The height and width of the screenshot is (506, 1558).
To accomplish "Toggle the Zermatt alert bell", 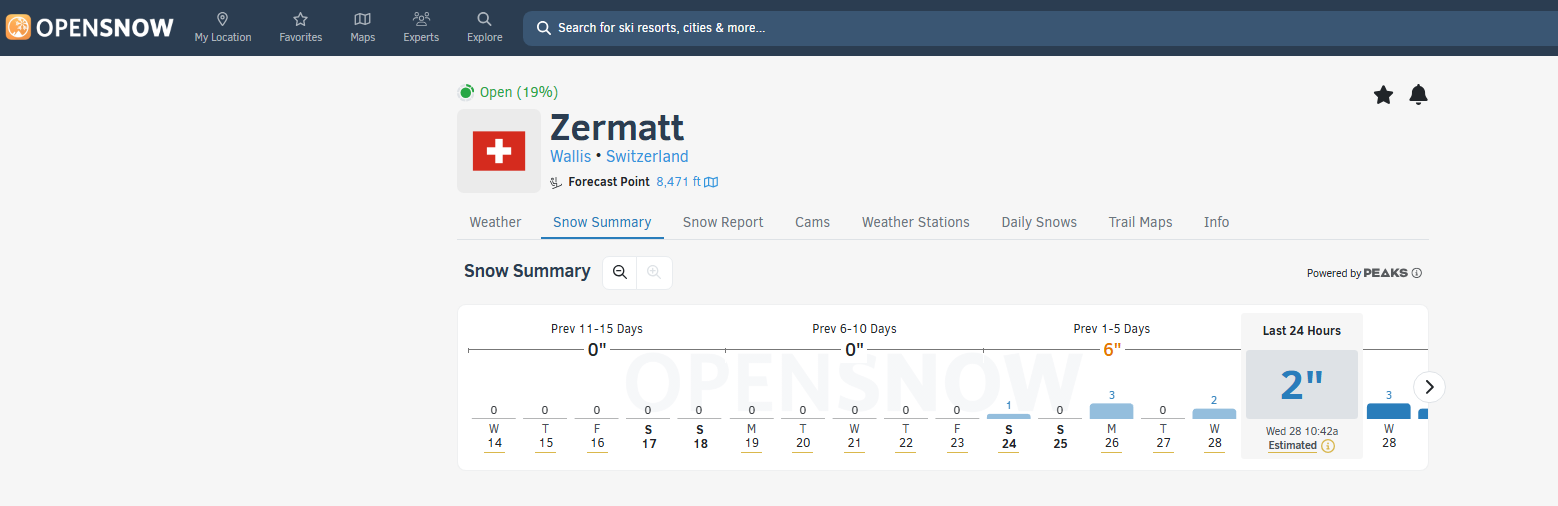I will click(x=1418, y=95).
